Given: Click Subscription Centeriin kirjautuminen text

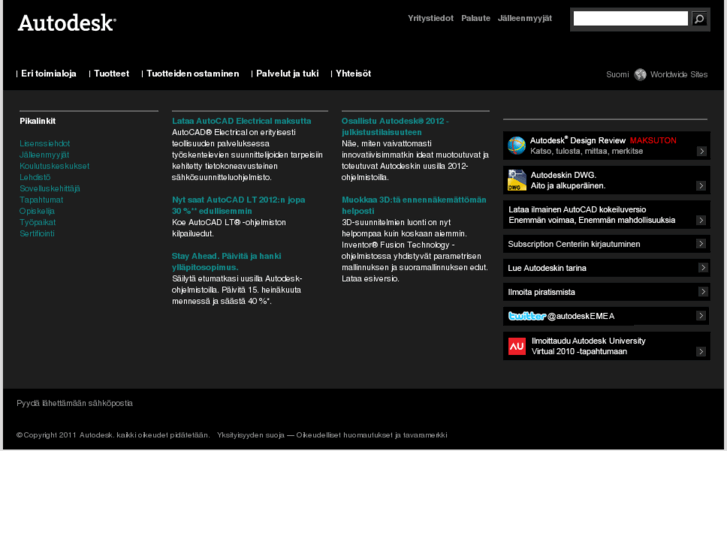Looking at the screenshot, I should pos(574,244).
